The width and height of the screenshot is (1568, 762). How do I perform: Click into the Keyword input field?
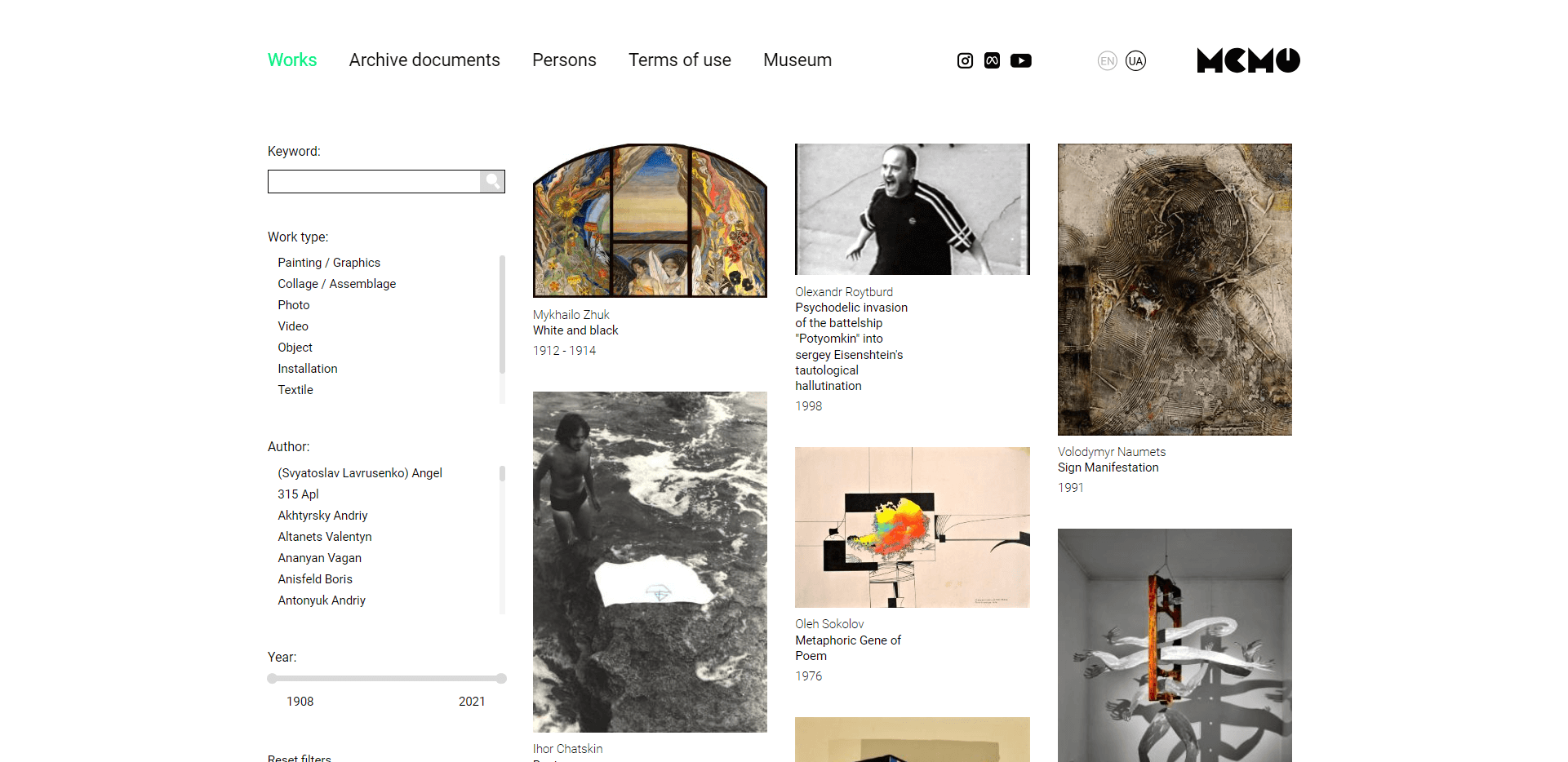374,181
